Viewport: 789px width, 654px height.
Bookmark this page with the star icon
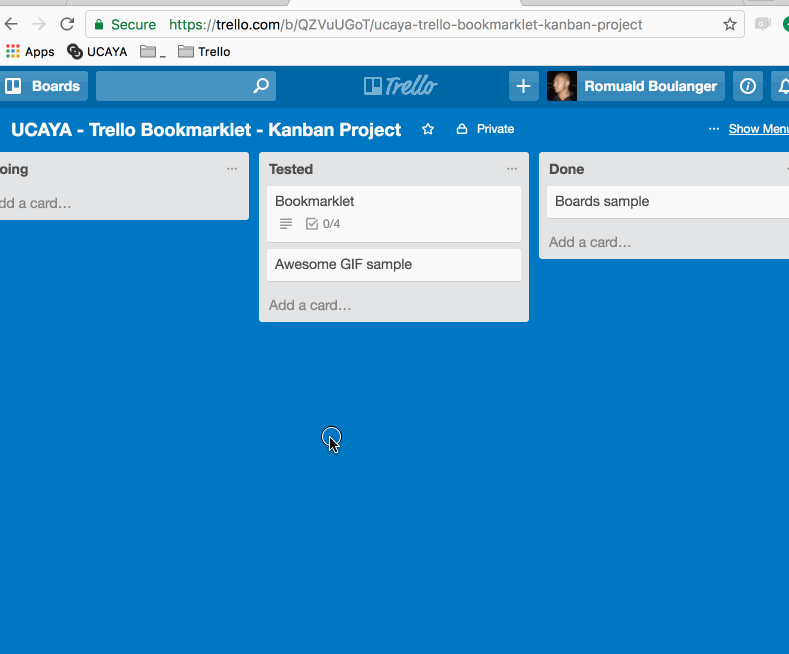(730, 24)
